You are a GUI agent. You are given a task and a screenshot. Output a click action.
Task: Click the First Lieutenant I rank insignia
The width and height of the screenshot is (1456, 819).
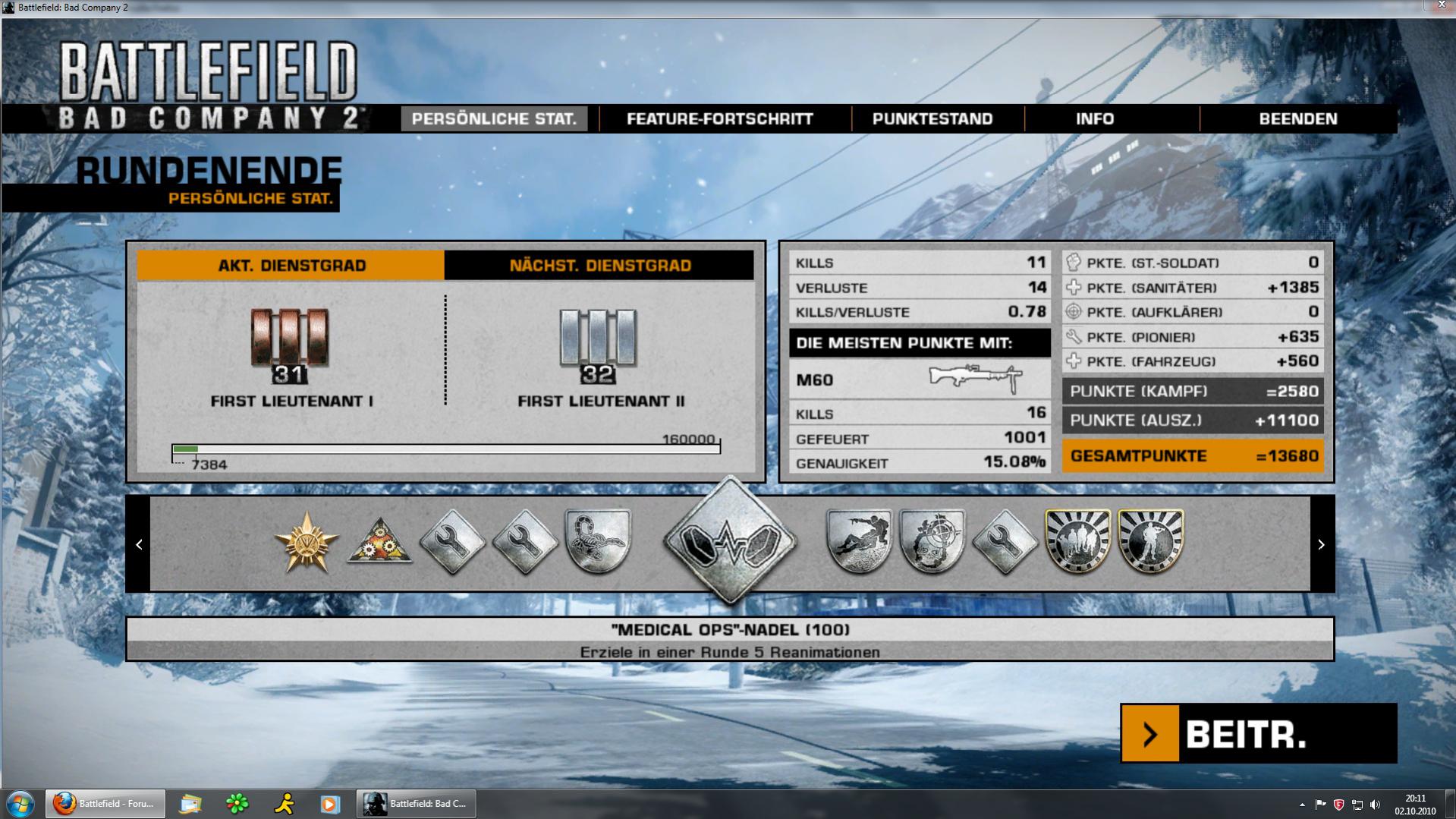pos(290,345)
